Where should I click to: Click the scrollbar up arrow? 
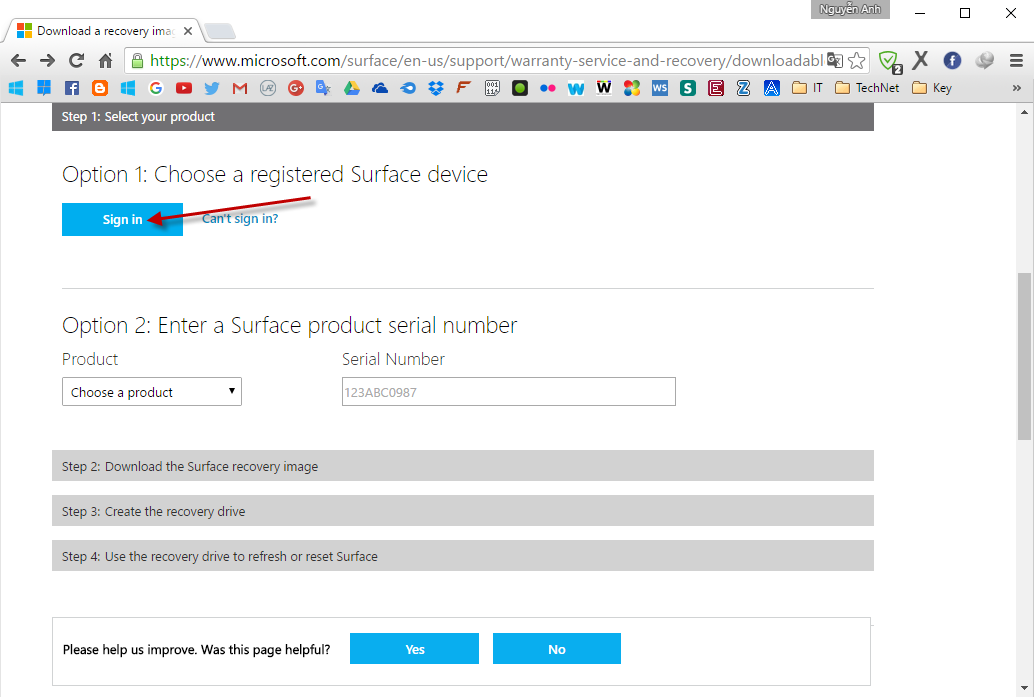[1023, 112]
